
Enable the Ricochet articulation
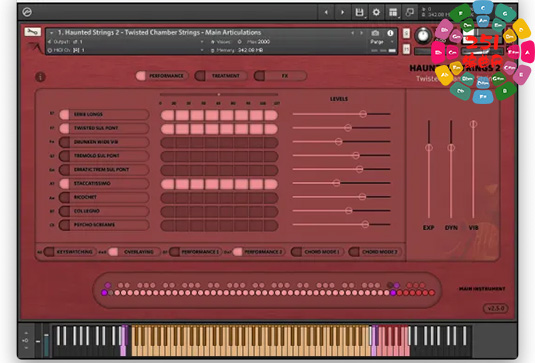click(104, 197)
